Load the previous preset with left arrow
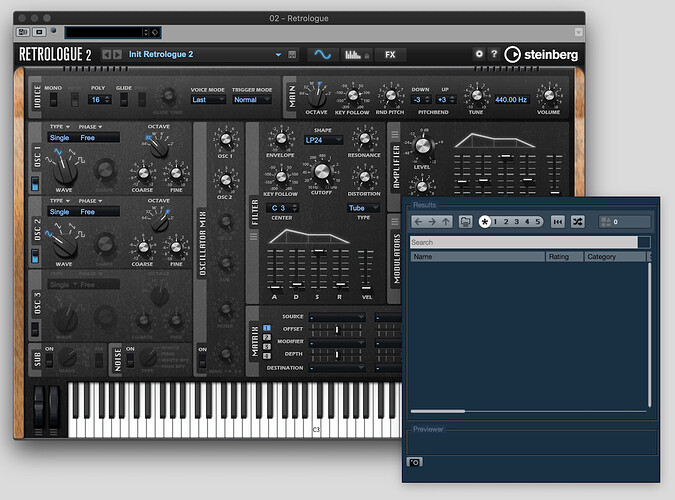Screen dimensions: 675x500 coord(106,55)
